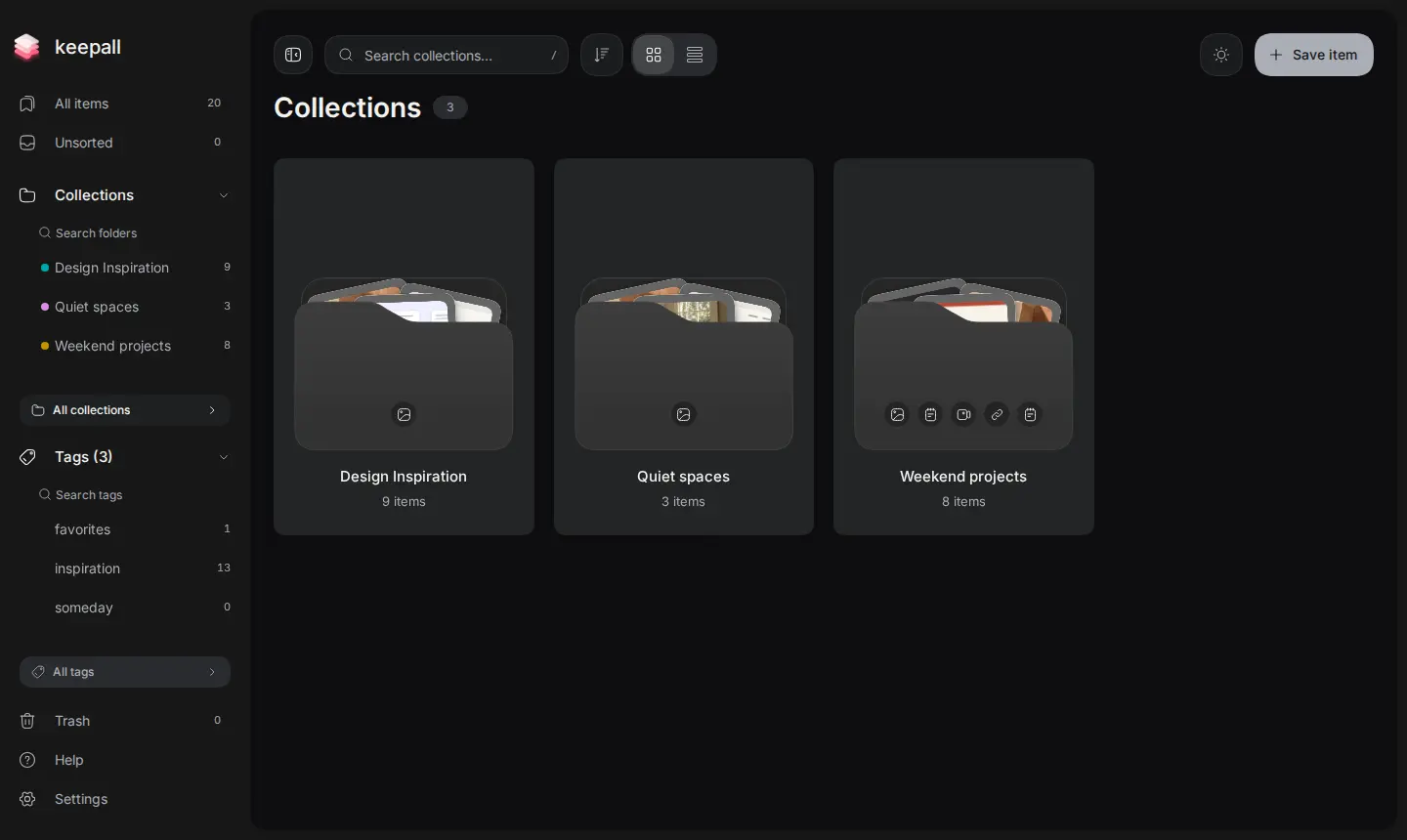The image size is (1407, 840).
Task: Collapse the Tags (3) section chevron
Action: pyautogui.click(x=224, y=457)
